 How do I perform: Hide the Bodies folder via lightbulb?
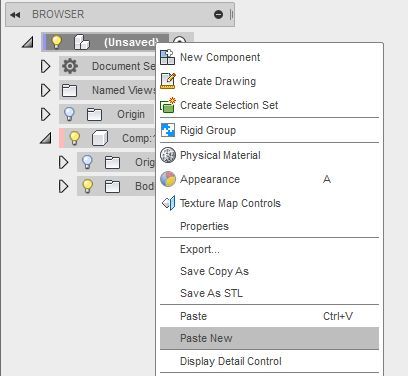coord(87,186)
